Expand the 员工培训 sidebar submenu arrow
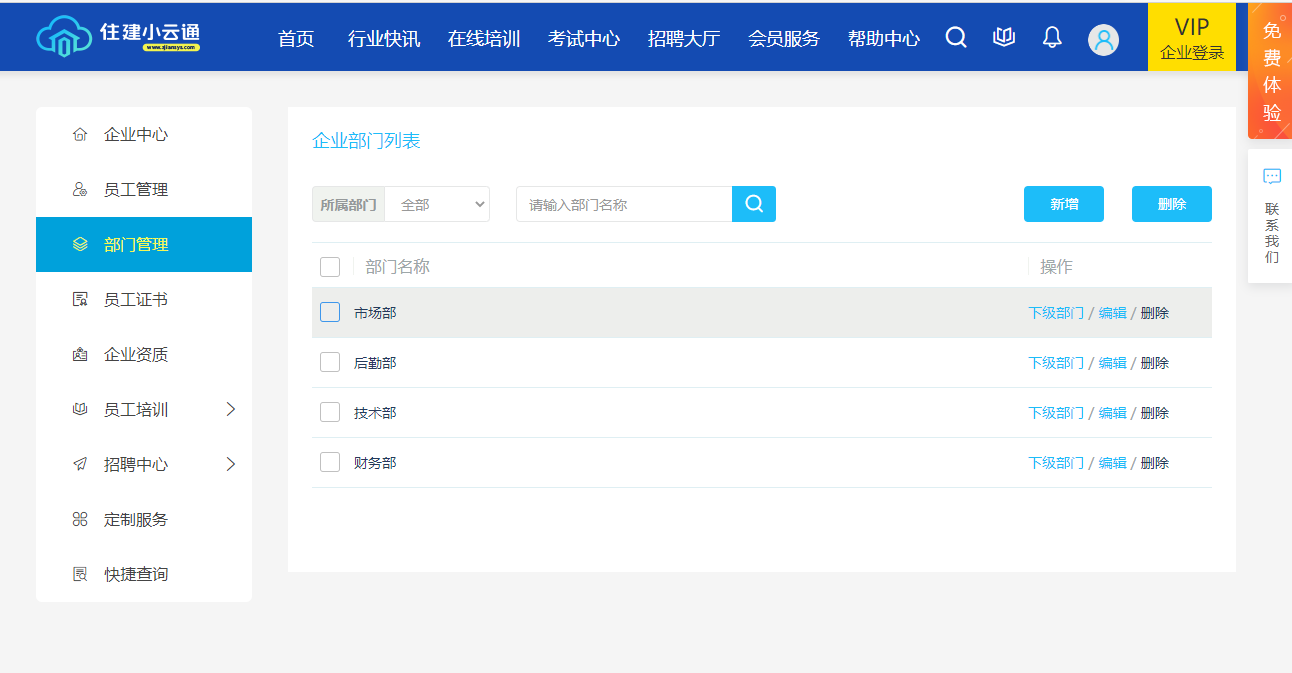The height and width of the screenshot is (673, 1292). click(x=231, y=409)
